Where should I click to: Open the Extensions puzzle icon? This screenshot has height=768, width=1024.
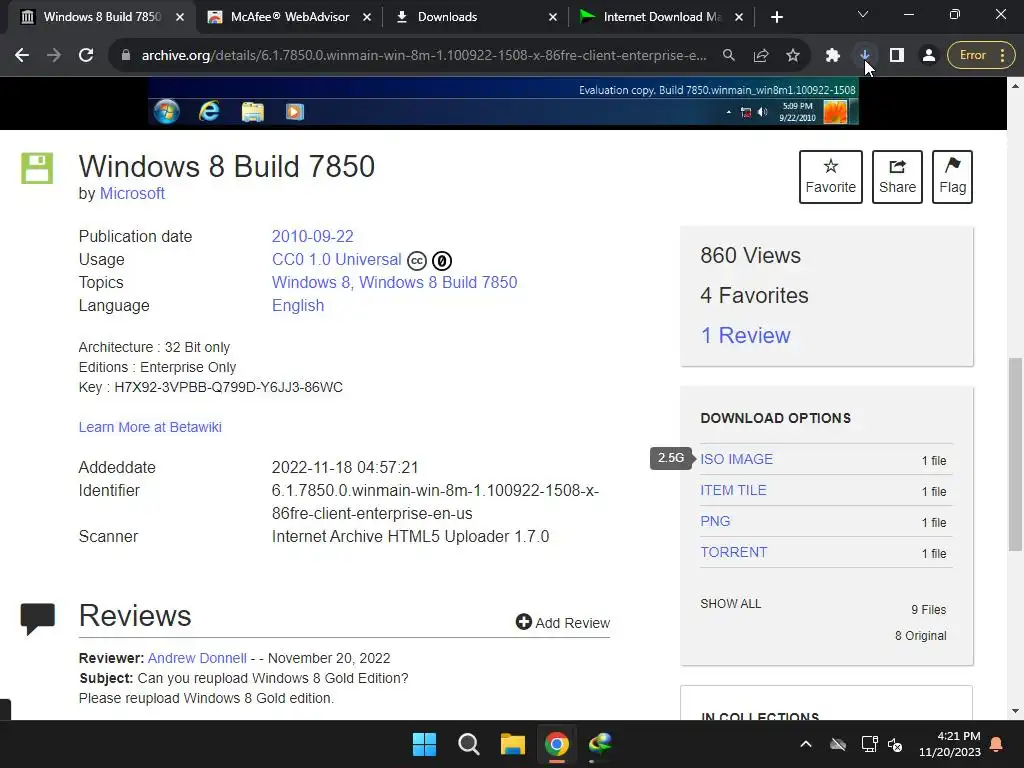[x=832, y=56]
